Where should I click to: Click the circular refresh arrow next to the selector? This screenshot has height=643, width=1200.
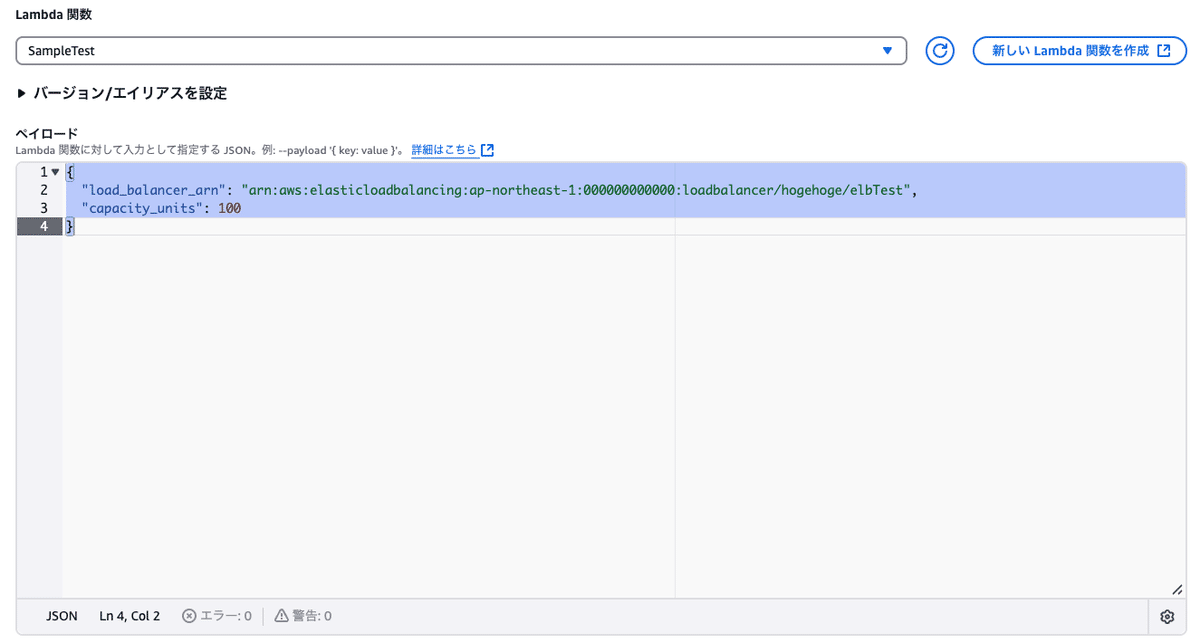(939, 50)
